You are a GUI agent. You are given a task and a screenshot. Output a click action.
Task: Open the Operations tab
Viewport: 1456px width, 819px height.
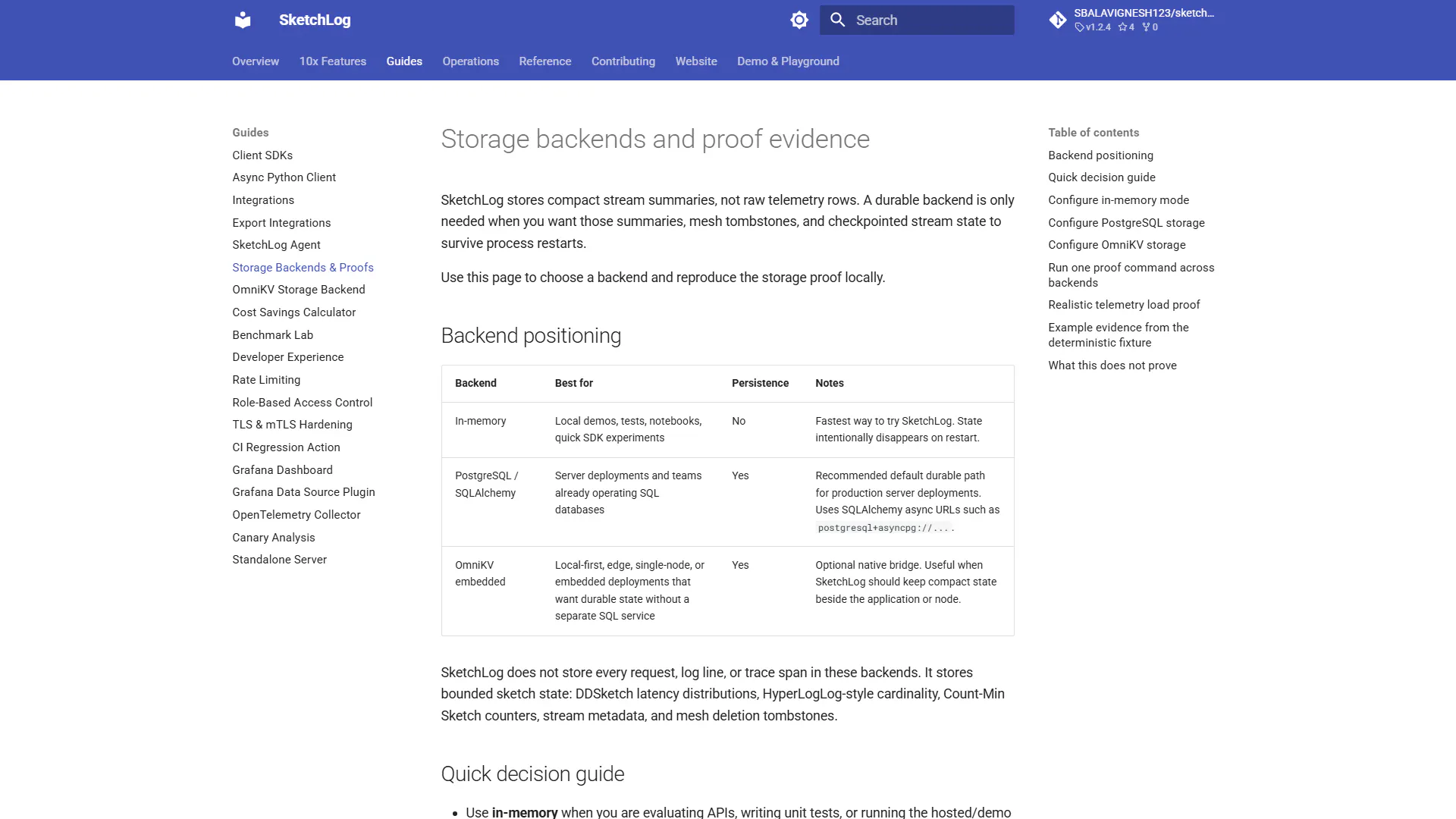tap(471, 61)
